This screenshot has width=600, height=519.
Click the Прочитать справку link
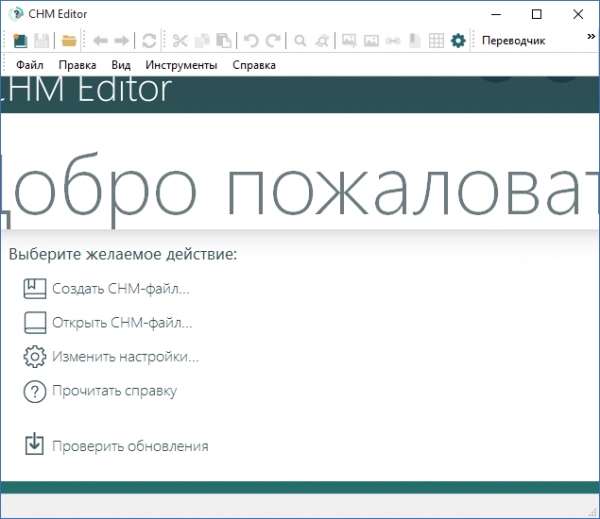coord(114,391)
